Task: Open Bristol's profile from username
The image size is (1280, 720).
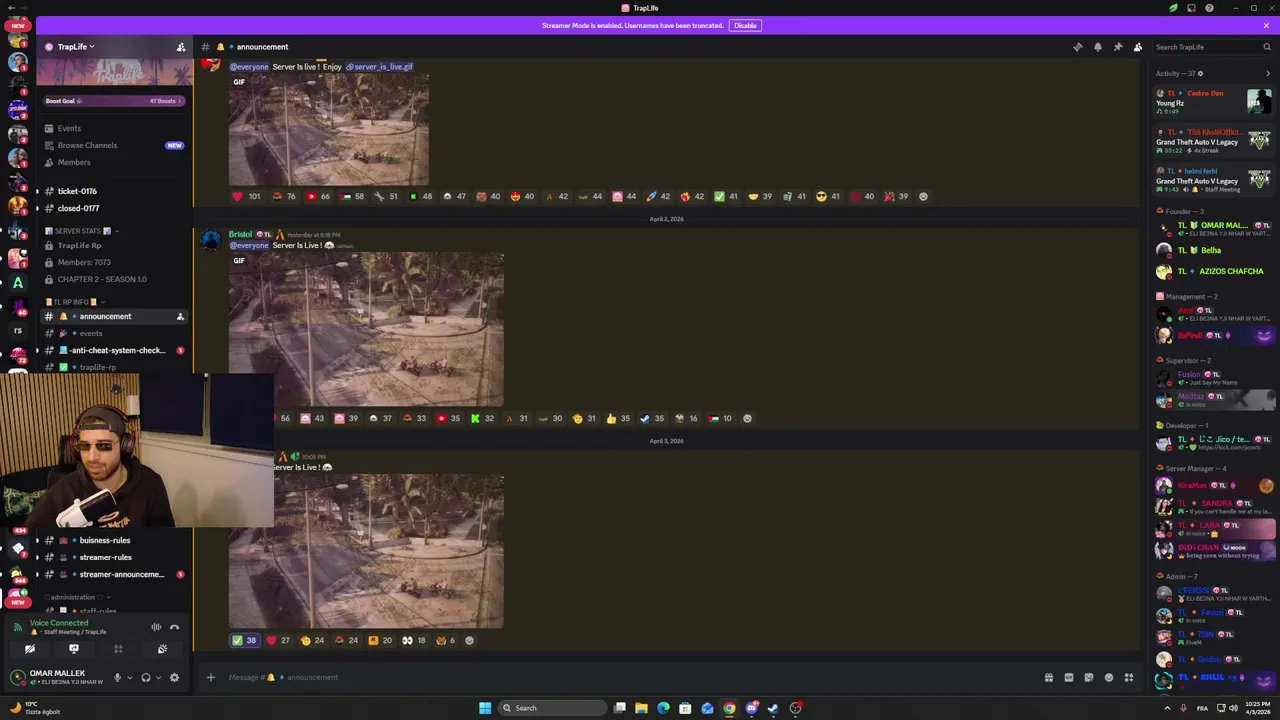Action: coord(240,234)
